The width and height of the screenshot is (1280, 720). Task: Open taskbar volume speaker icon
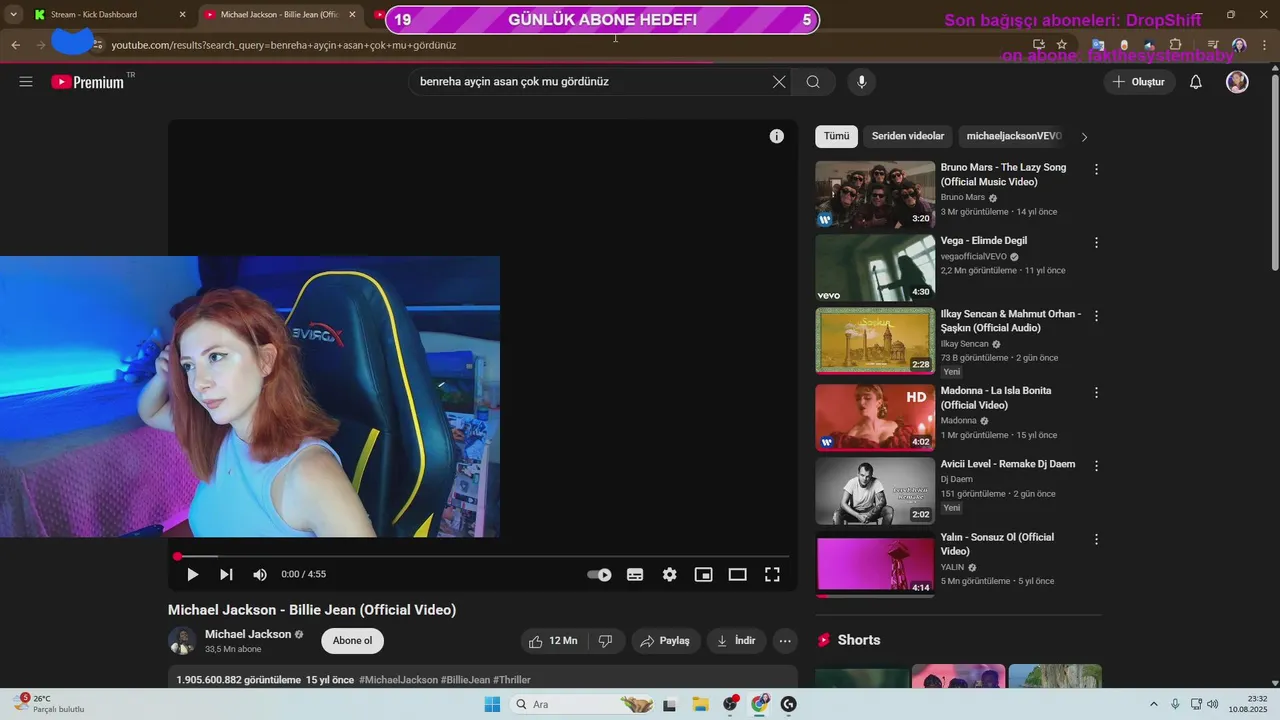[x=1213, y=704]
